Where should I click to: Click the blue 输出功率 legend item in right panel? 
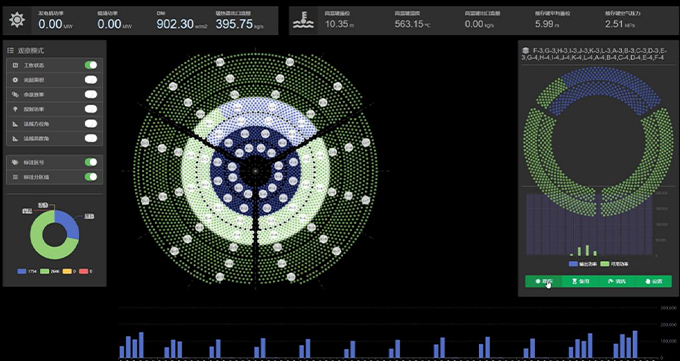tap(582, 264)
